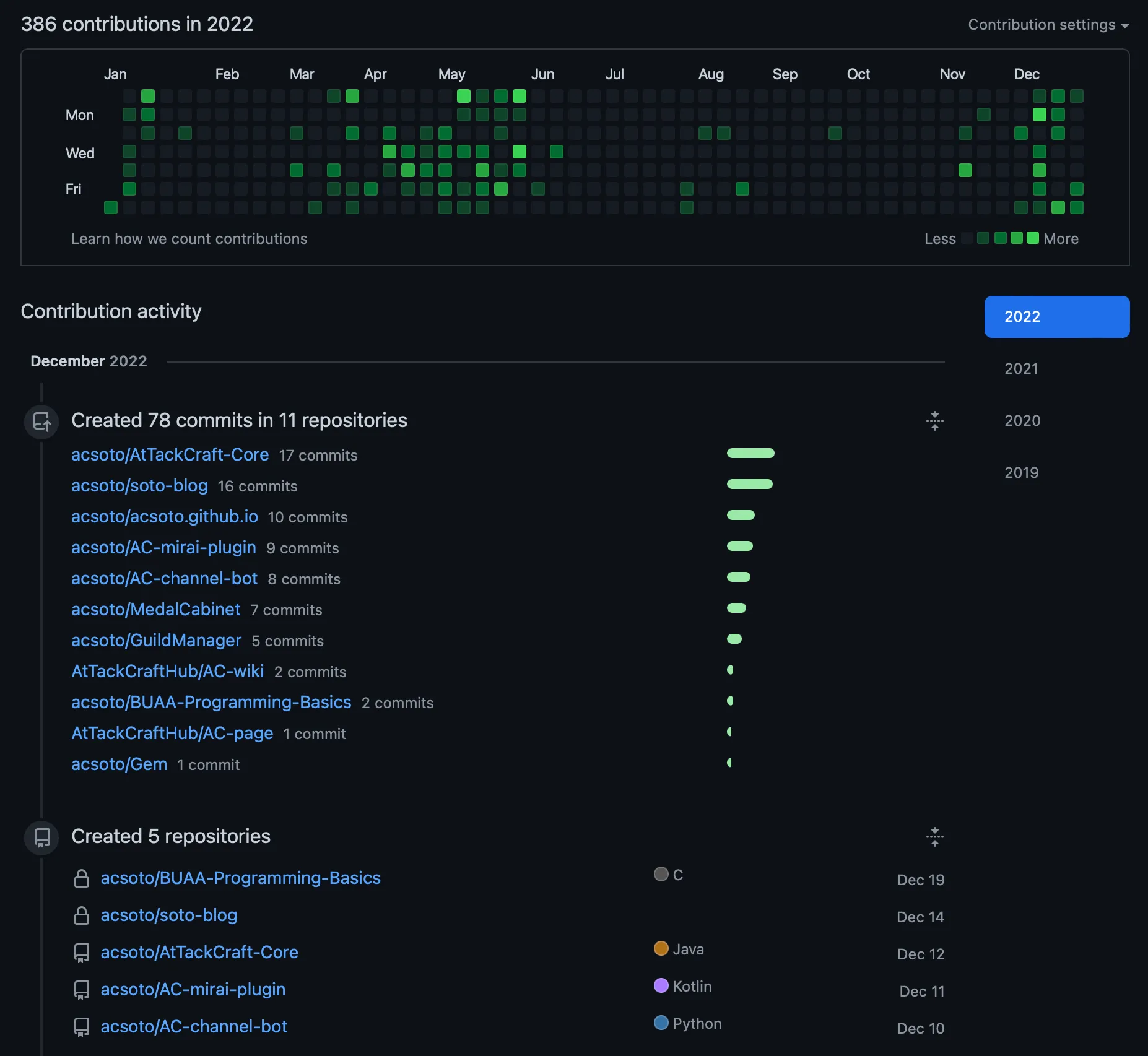Click repo icon beside acsoto/AtTackCraft-Core in created list
1148x1056 pixels.
pyautogui.click(x=82, y=953)
